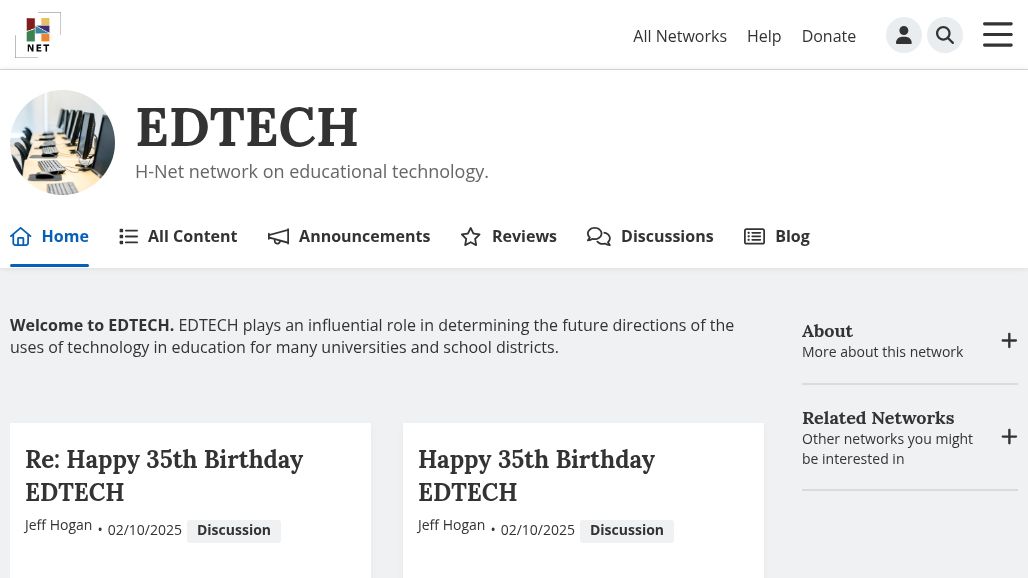Click Discussion tag on second post
Image resolution: width=1028 pixels, height=578 pixels.
coord(627,530)
